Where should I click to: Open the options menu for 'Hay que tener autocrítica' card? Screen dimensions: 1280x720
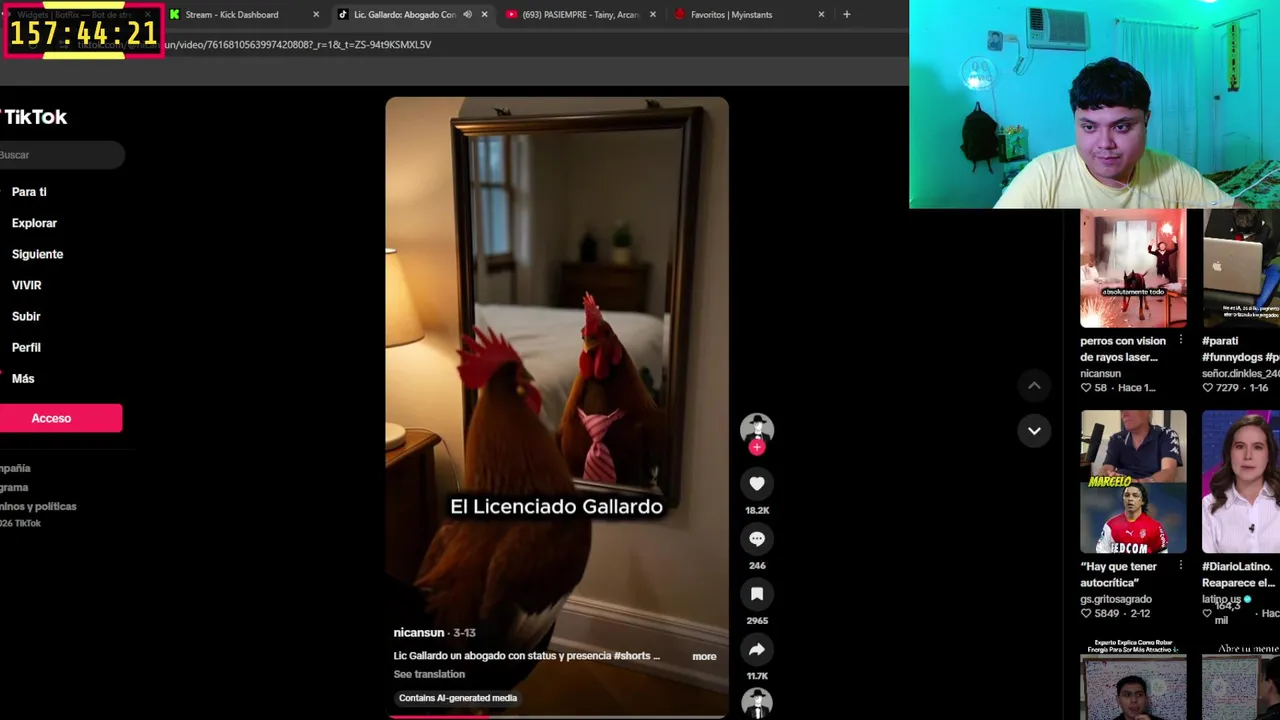click(1180, 566)
